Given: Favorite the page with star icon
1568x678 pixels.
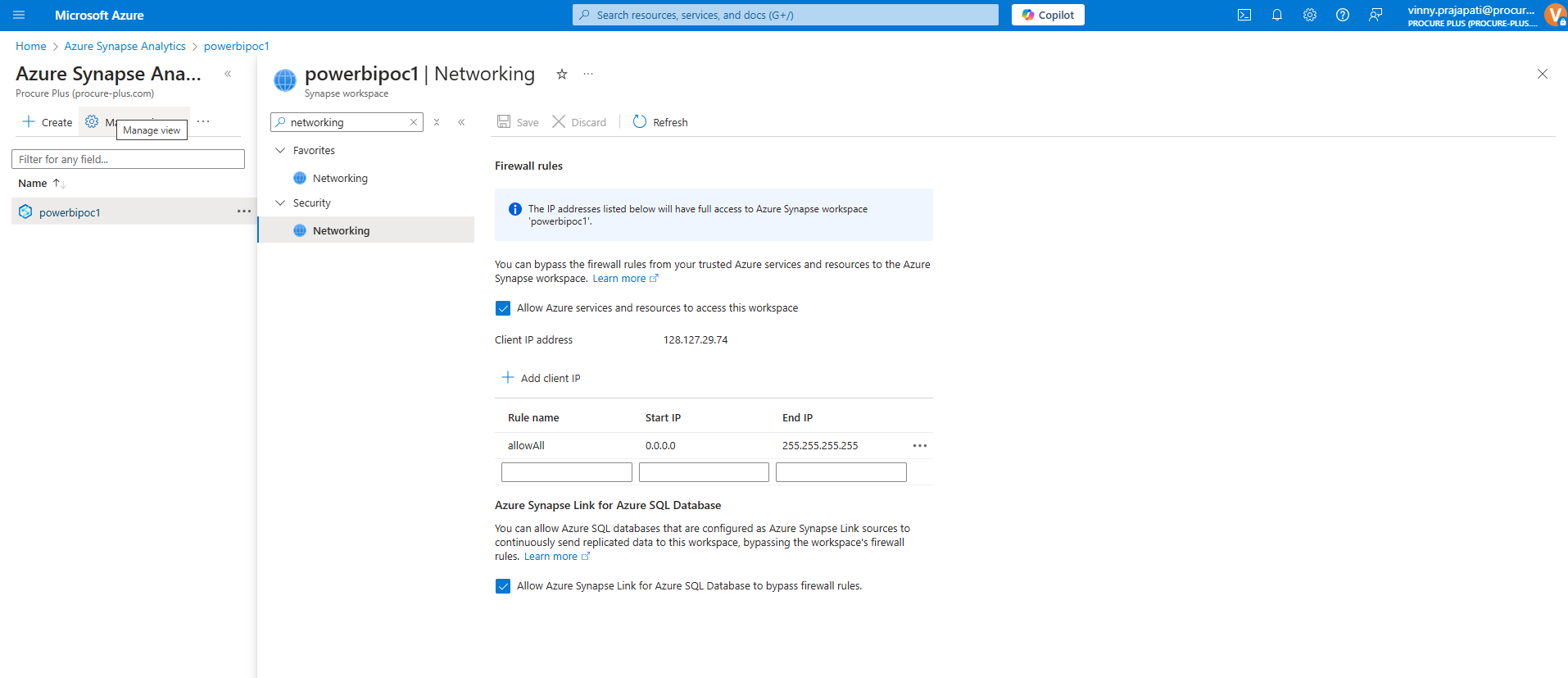Looking at the screenshot, I should coord(562,74).
